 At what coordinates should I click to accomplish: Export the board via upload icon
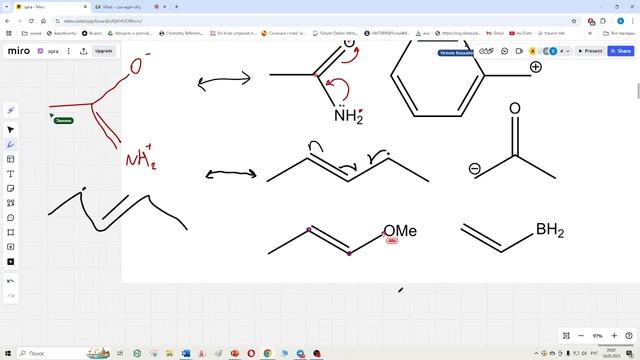pos(84,51)
